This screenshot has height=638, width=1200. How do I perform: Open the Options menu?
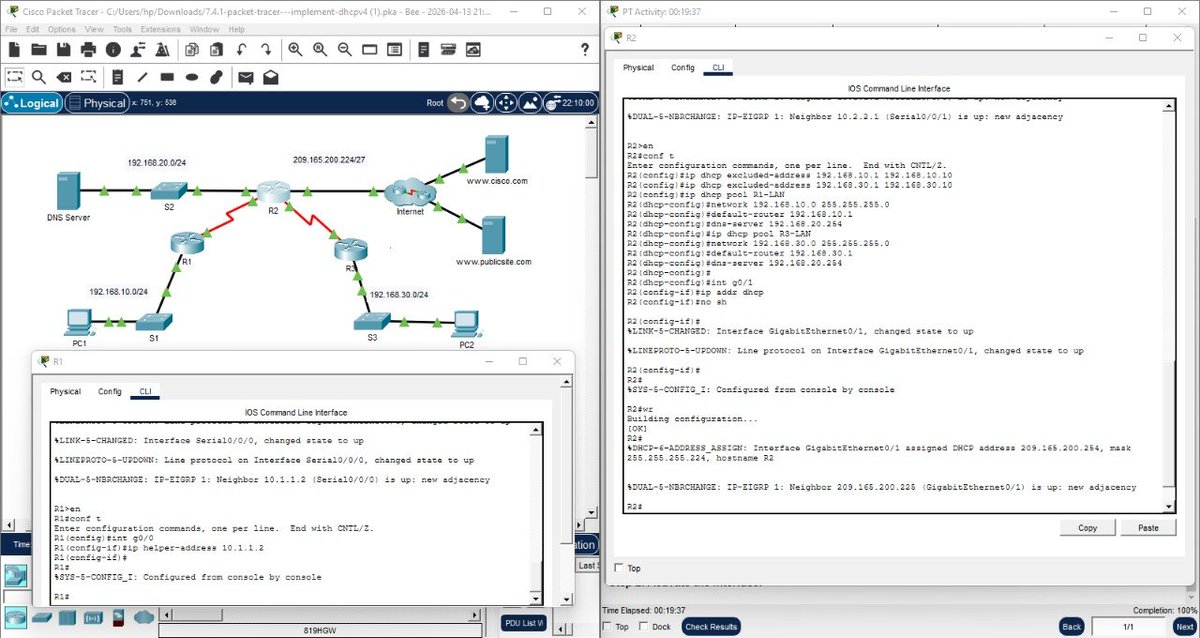(x=62, y=29)
